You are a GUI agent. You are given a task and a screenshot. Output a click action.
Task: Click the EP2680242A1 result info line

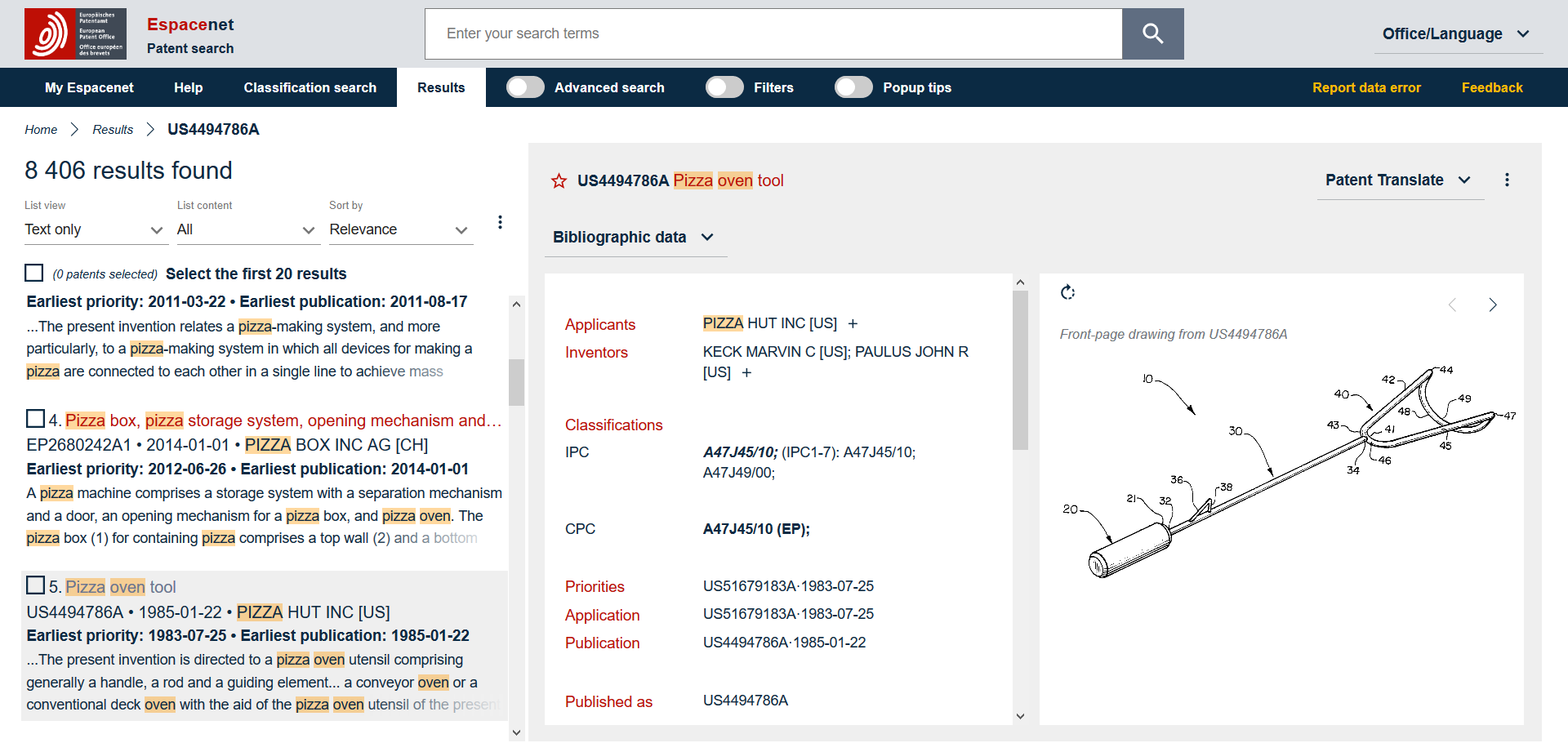point(227,445)
